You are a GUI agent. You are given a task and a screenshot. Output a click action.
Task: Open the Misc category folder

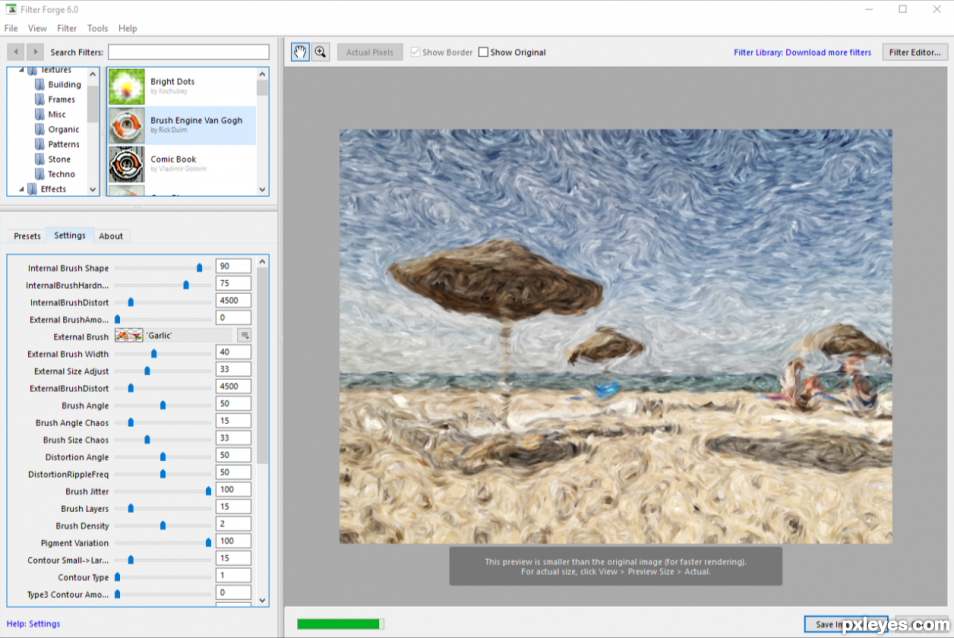click(50, 114)
